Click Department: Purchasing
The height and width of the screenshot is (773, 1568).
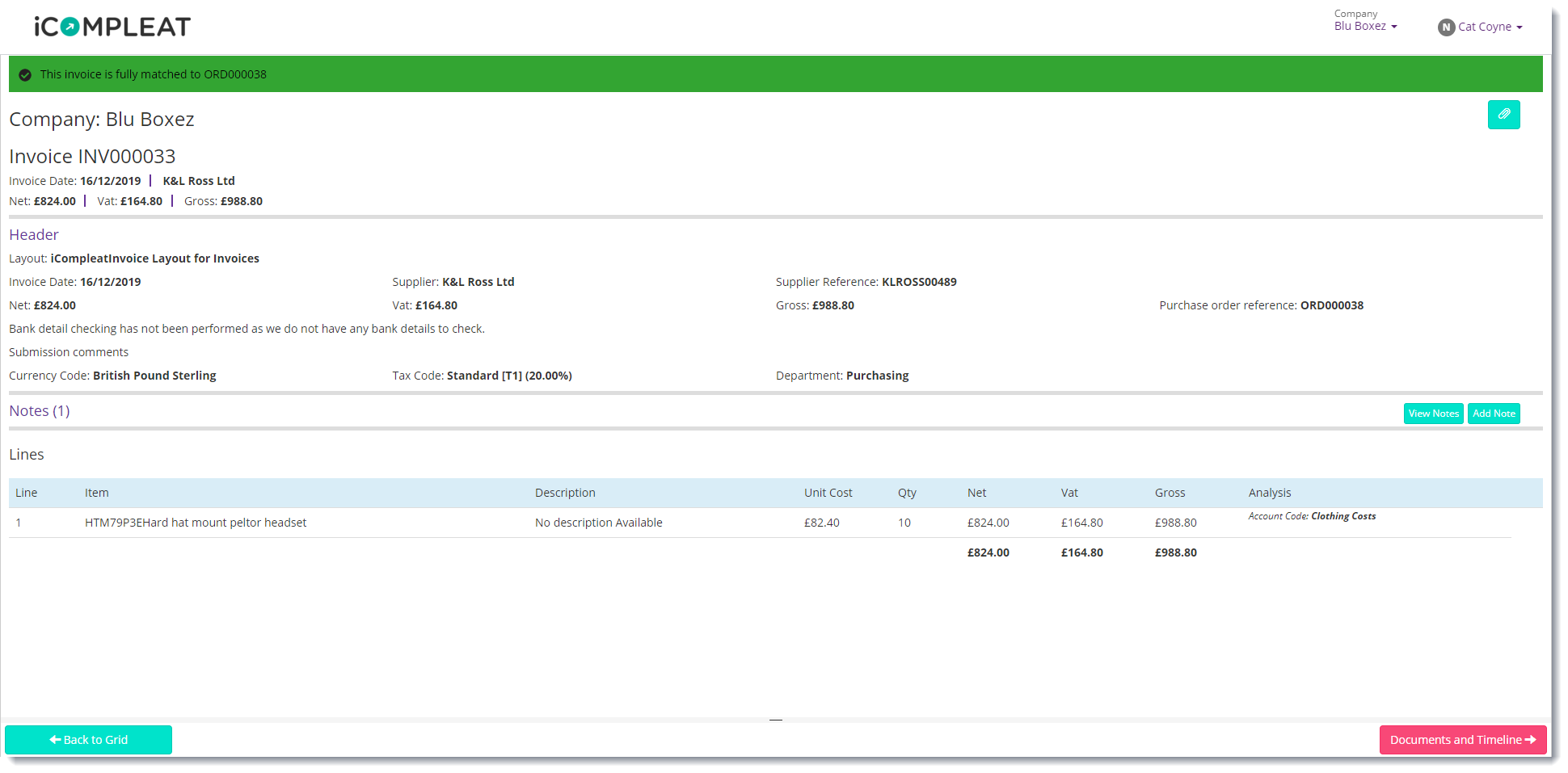842,376
